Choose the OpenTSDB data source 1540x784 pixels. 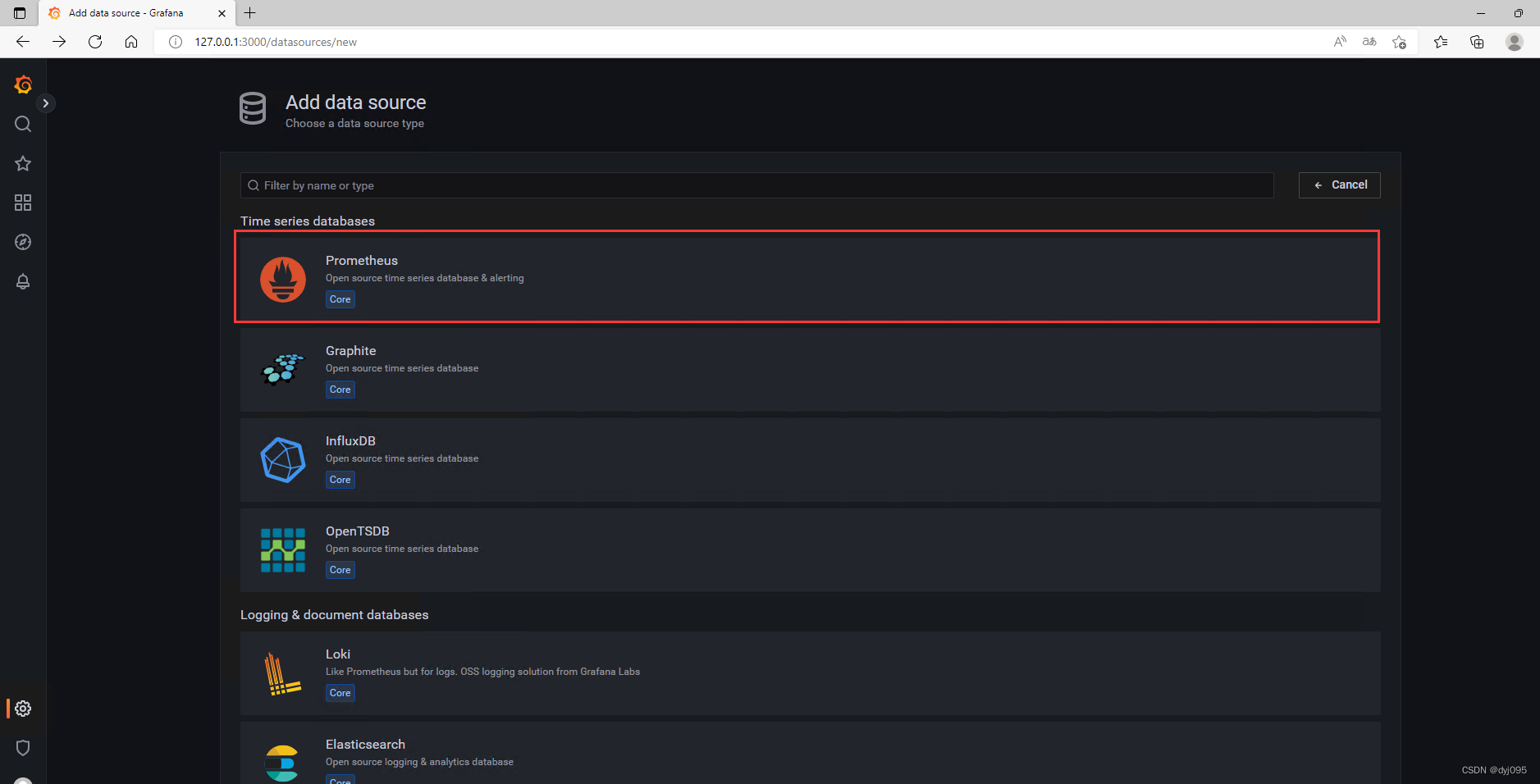click(x=811, y=550)
